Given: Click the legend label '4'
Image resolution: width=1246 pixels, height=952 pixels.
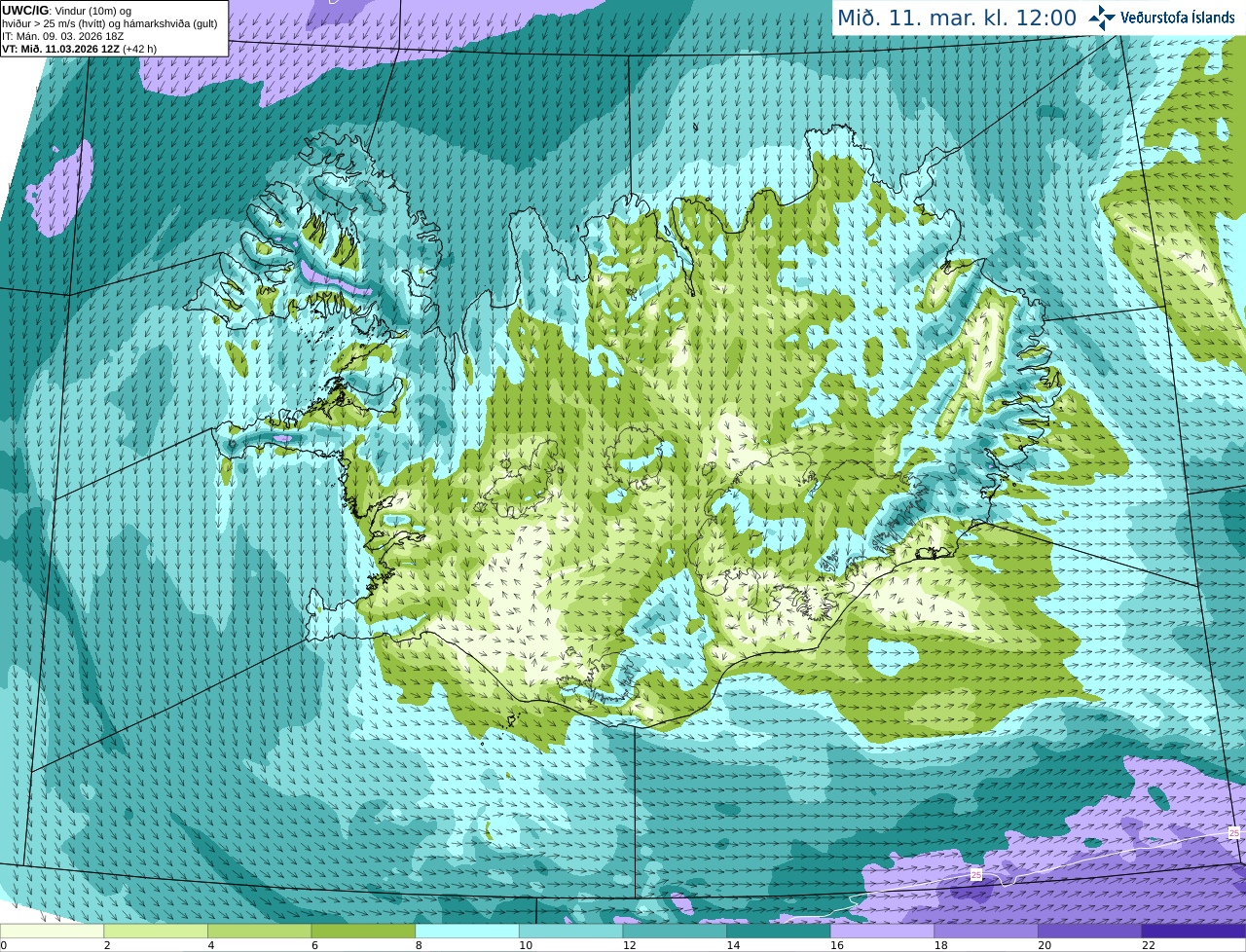Looking at the screenshot, I should (211, 945).
